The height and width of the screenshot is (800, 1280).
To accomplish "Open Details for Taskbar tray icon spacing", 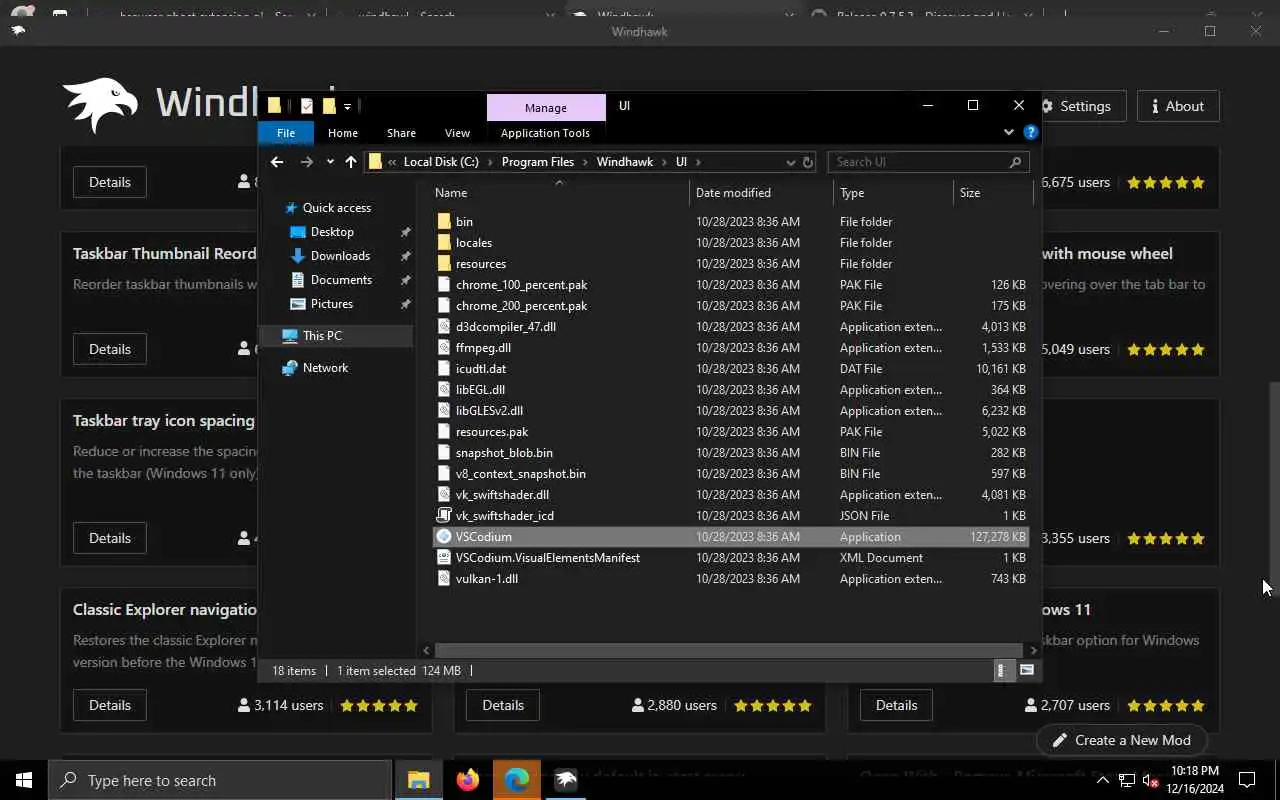I will [109, 538].
